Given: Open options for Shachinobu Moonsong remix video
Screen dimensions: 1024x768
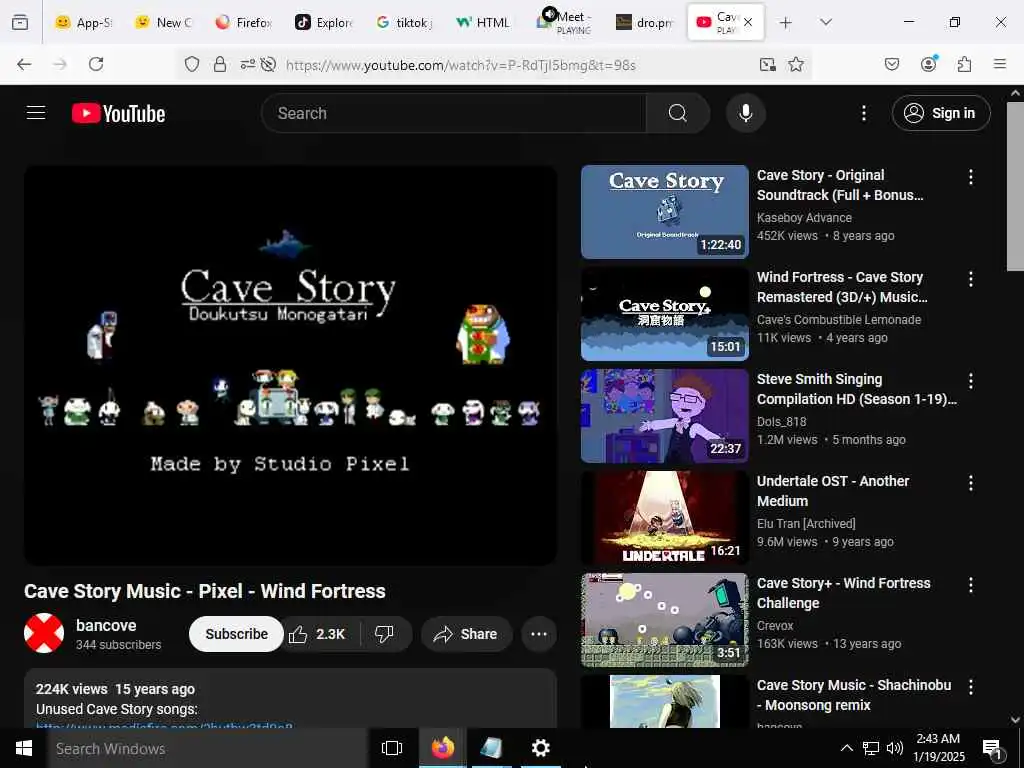Looking at the screenshot, I should pos(970,686).
